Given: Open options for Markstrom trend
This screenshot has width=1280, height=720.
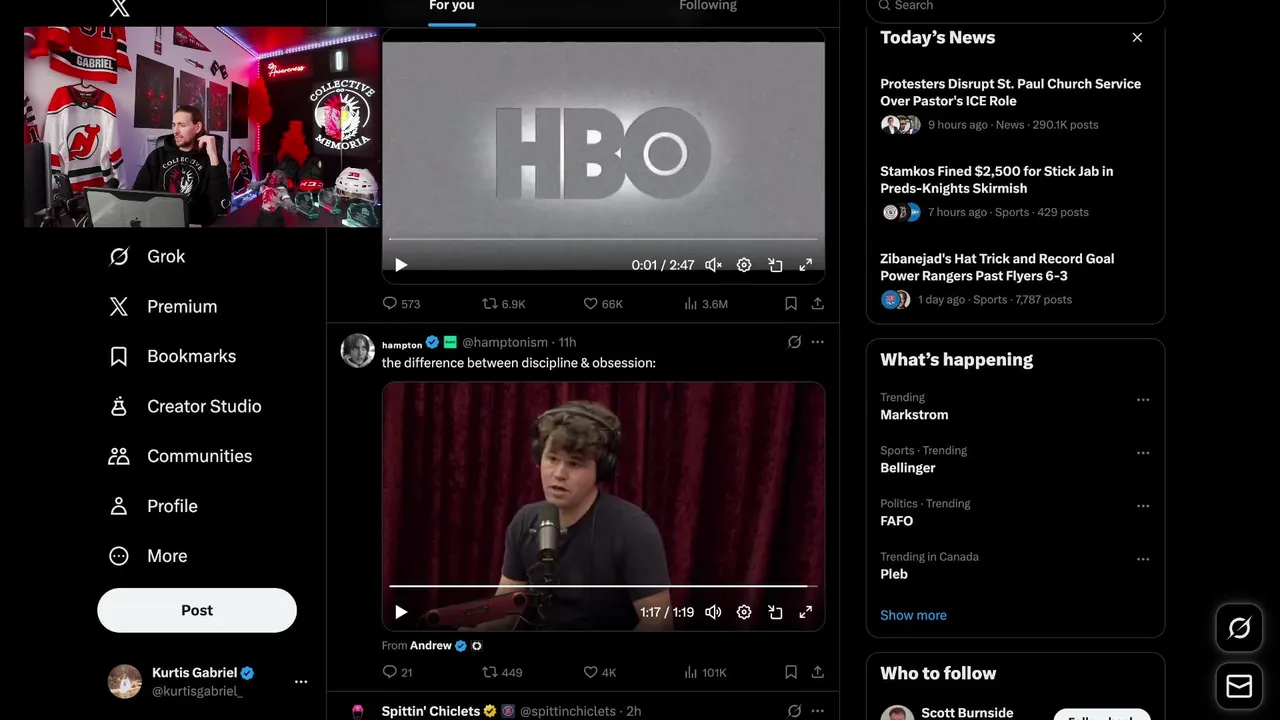Looking at the screenshot, I should (x=1143, y=399).
